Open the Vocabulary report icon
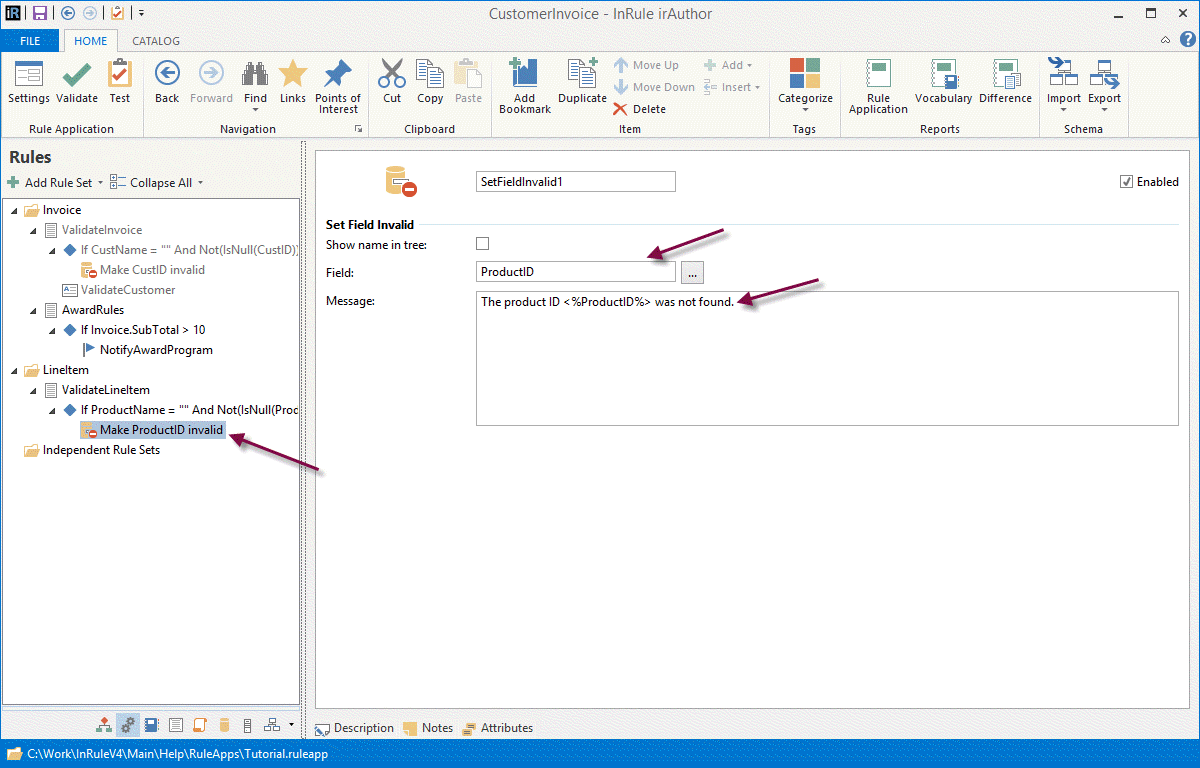This screenshot has width=1200, height=768. click(943, 75)
